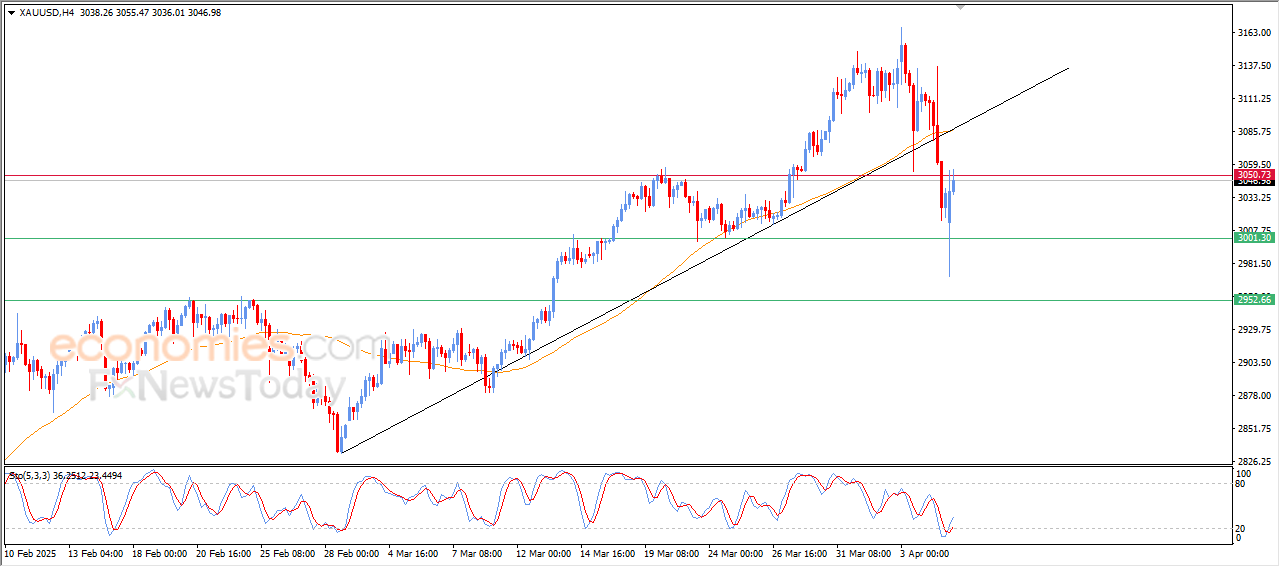Click the 10 Feb 2025 date label
Viewport: 1280px width, 567px height.
point(29,552)
